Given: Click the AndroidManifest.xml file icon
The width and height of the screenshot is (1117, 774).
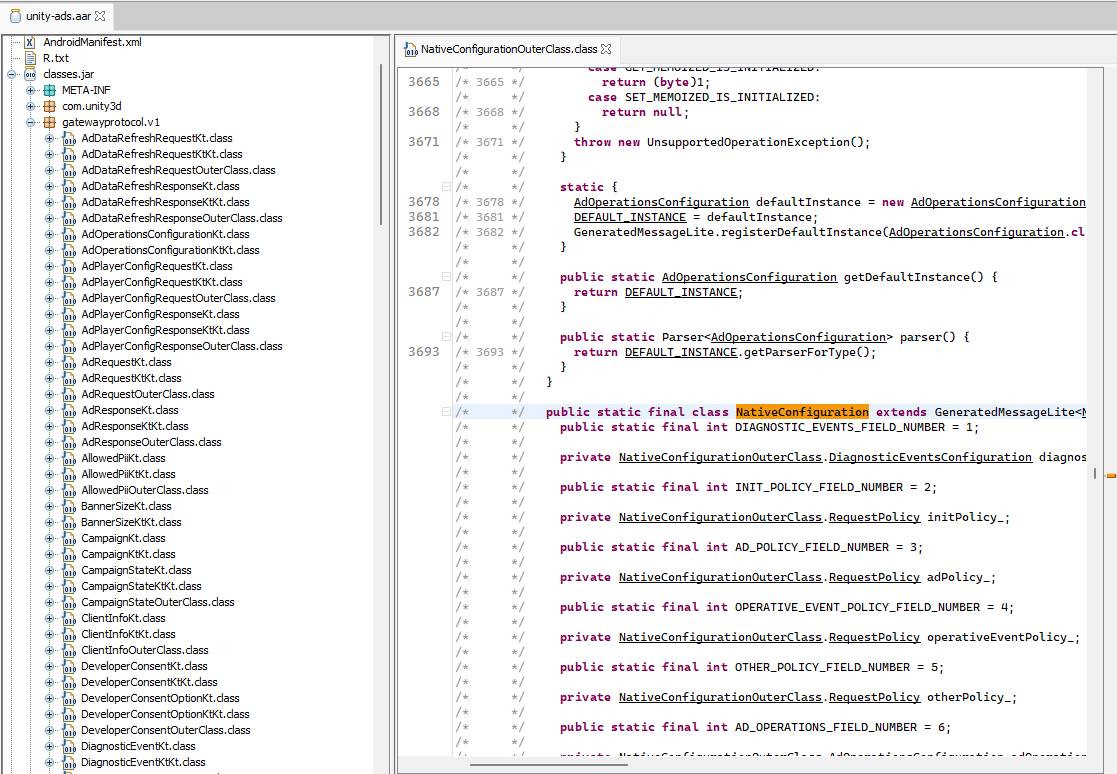Looking at the screenshot, I should click(30, 42).
